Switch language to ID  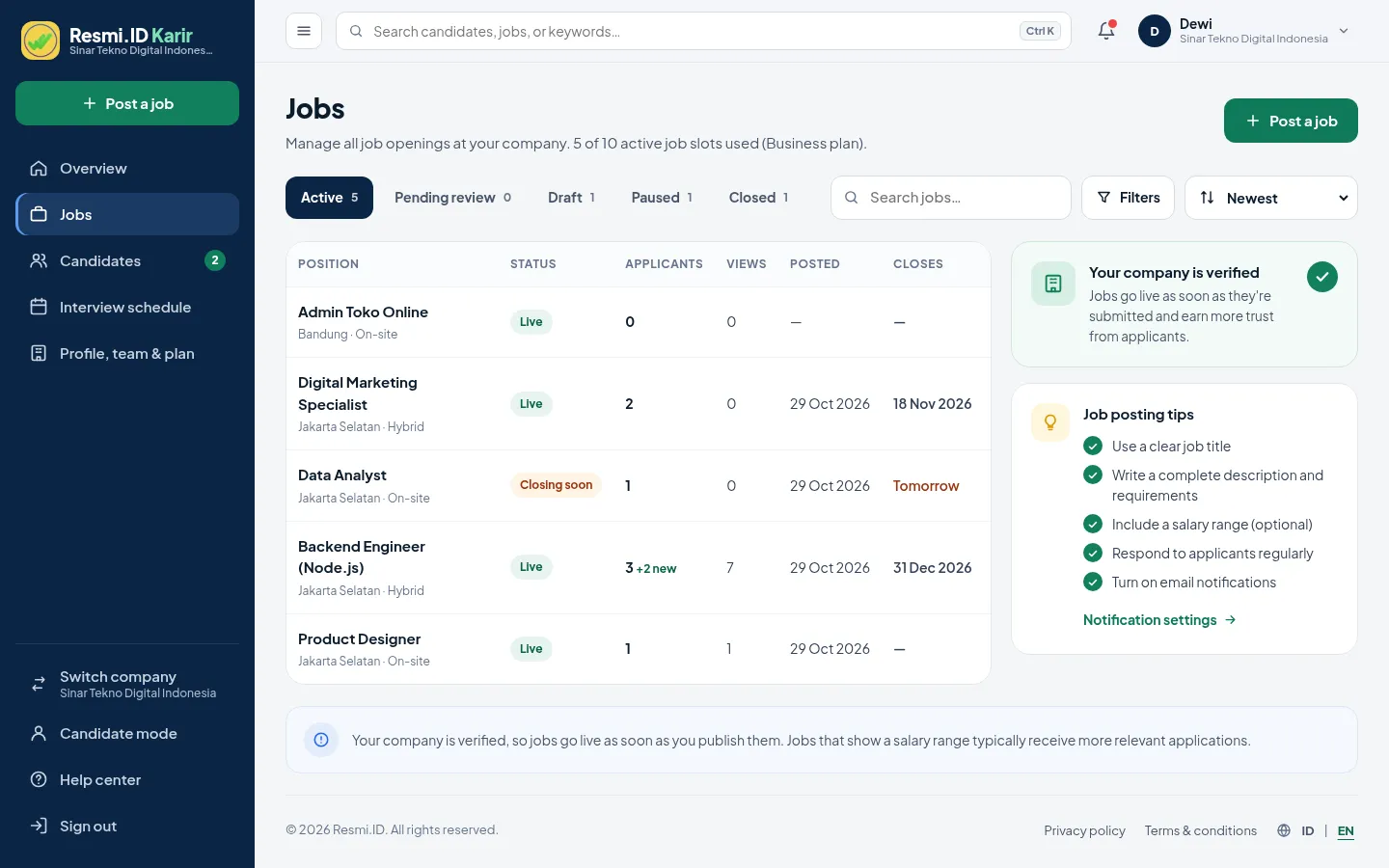1308,830
